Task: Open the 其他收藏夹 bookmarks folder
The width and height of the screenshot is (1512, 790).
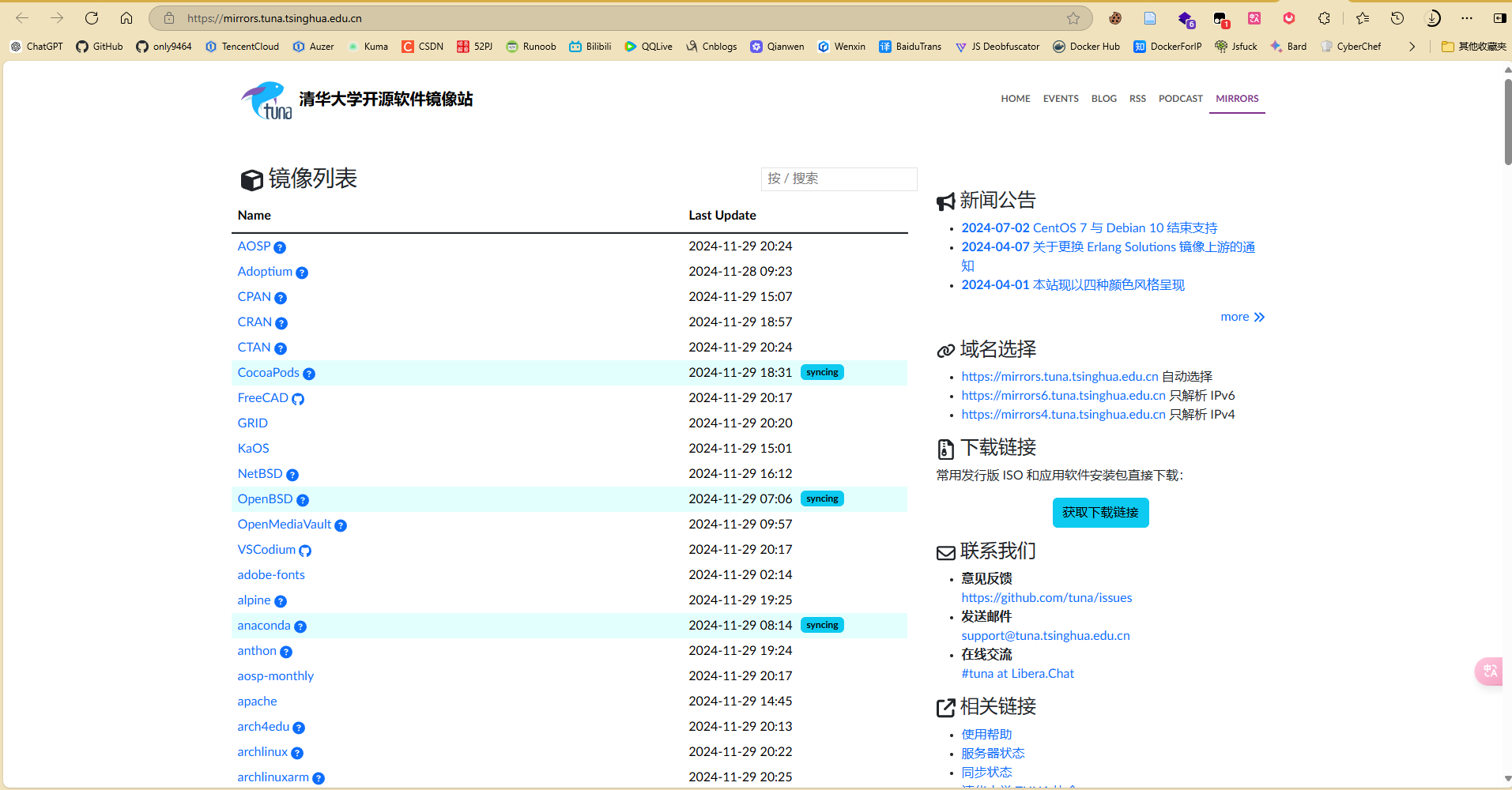Action: pyautogui.click(x=1474, y=47)
